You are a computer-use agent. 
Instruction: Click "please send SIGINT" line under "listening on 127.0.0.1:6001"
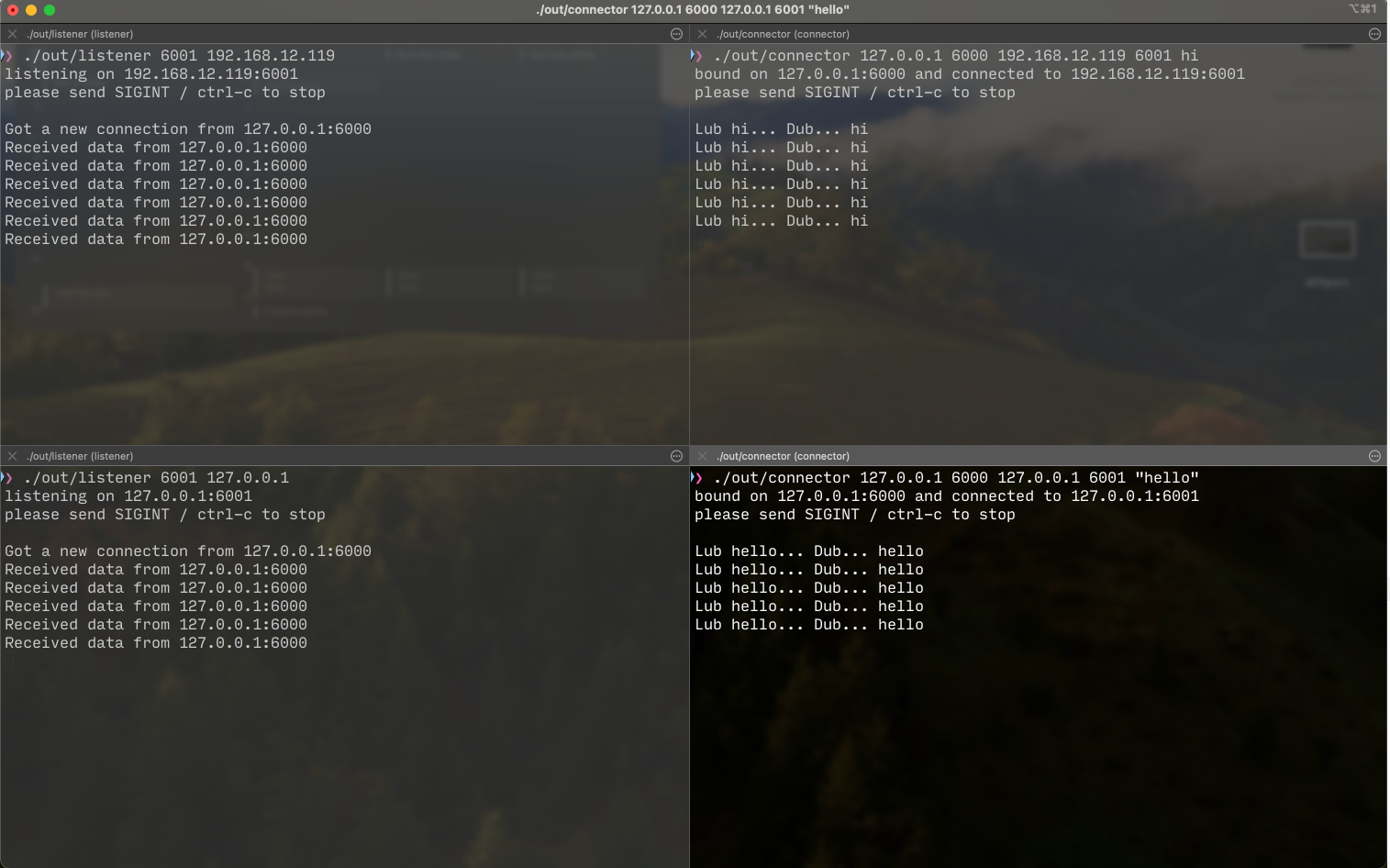coord(165,515)
